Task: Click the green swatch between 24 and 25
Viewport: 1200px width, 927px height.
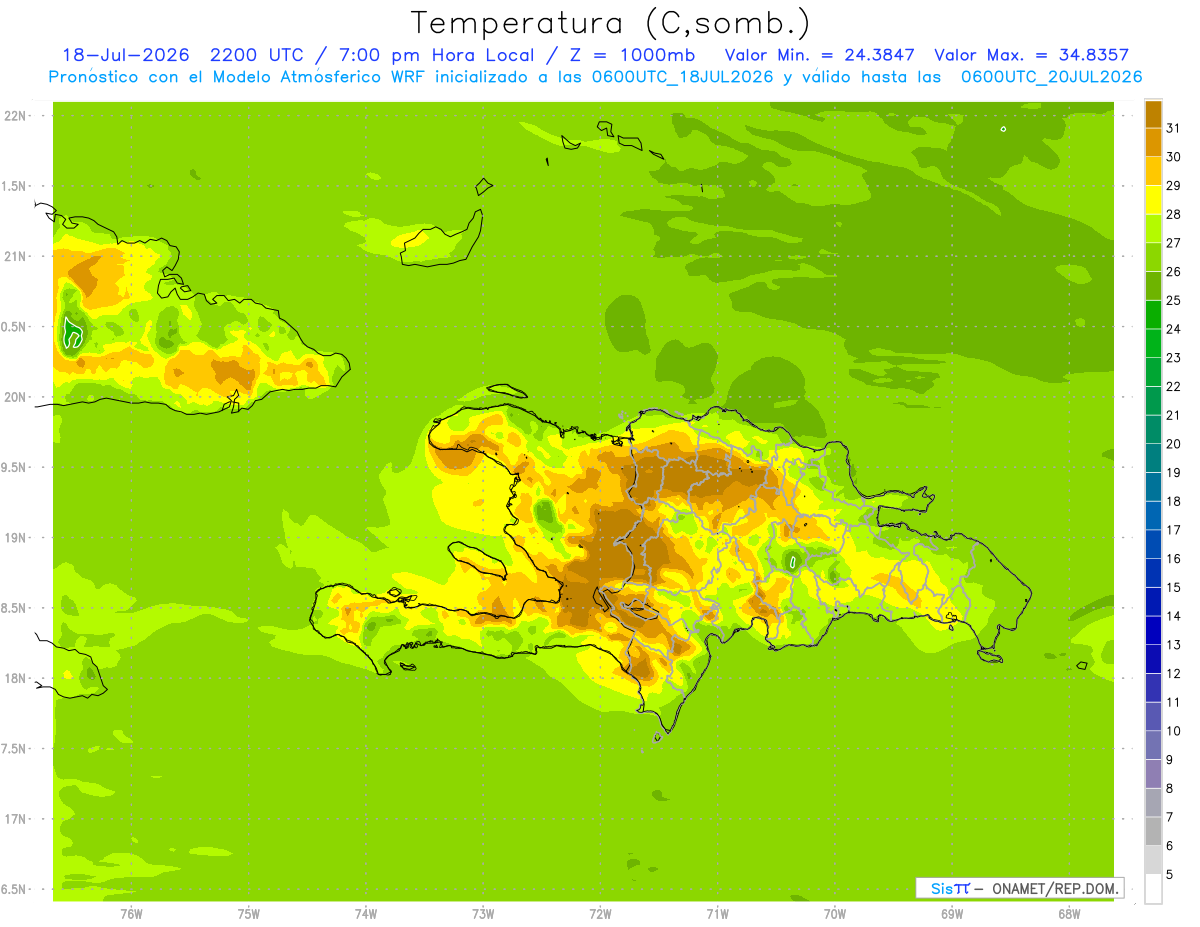Action: [1153, 314]
